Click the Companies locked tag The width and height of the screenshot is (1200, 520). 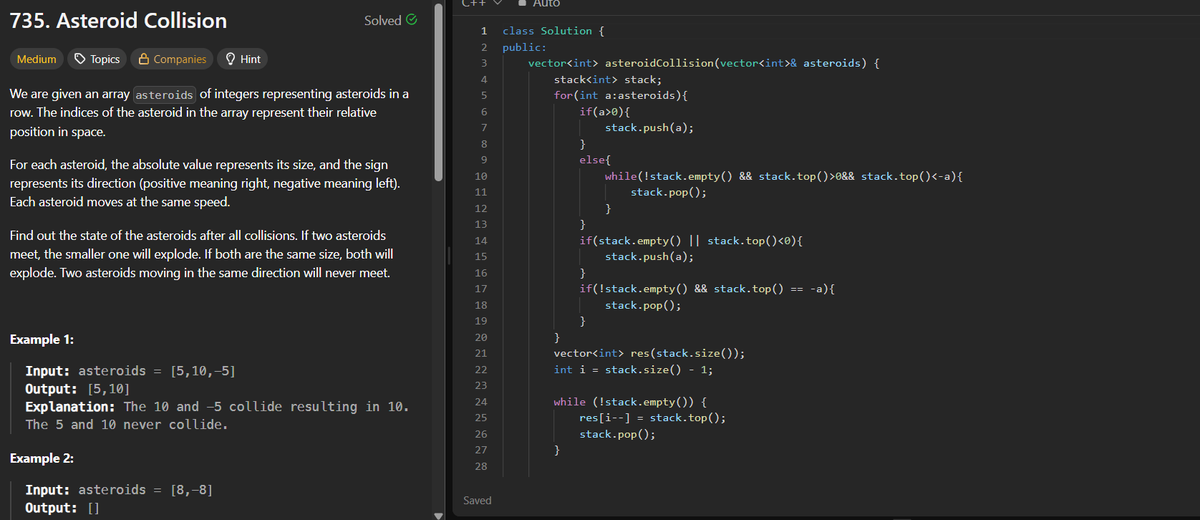(173, 59)
